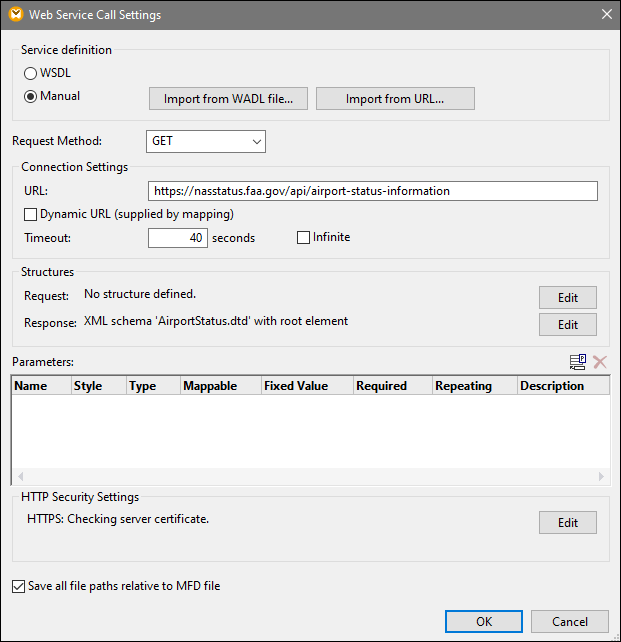Click the Fixed Value column header
The width and height of the screenshot is (621, 642).
pos(305,386)
